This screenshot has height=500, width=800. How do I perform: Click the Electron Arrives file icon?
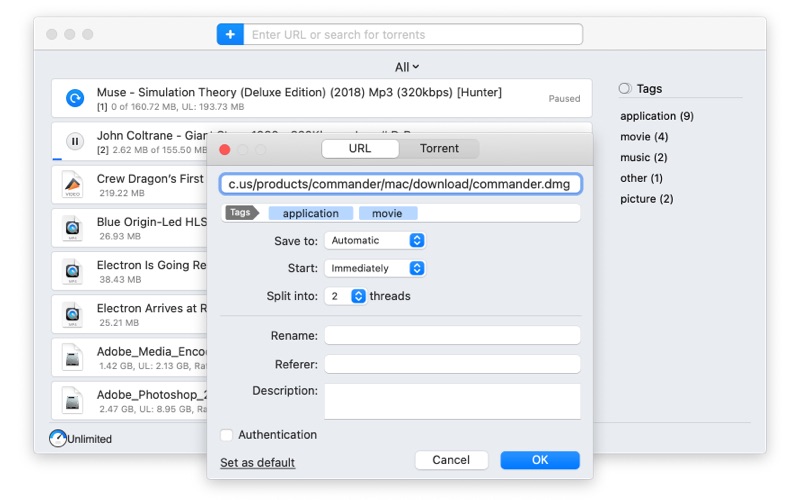72,314
